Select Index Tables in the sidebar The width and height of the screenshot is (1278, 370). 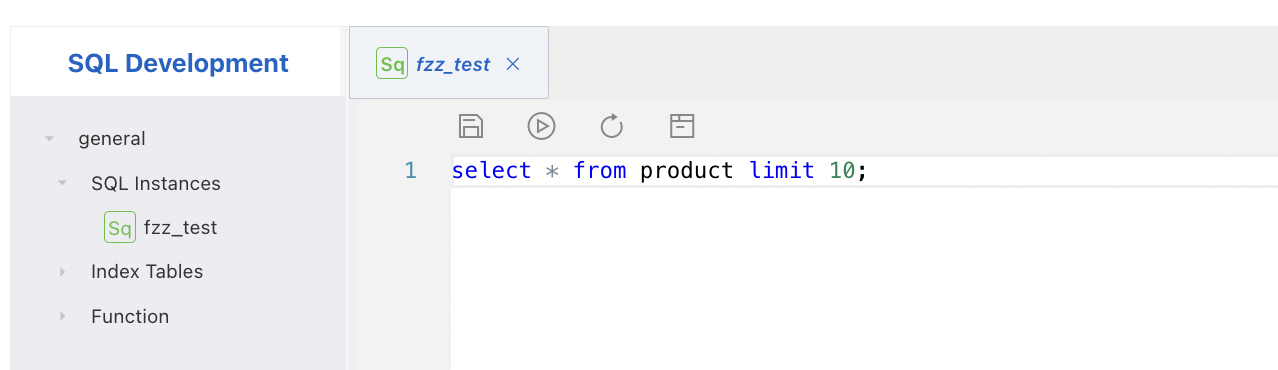pos(147,272)
